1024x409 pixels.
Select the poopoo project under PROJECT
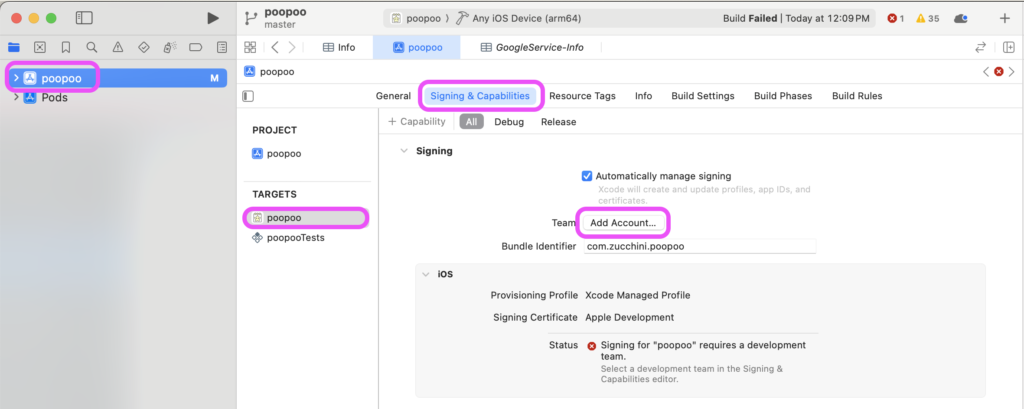(x=276, y=154)
